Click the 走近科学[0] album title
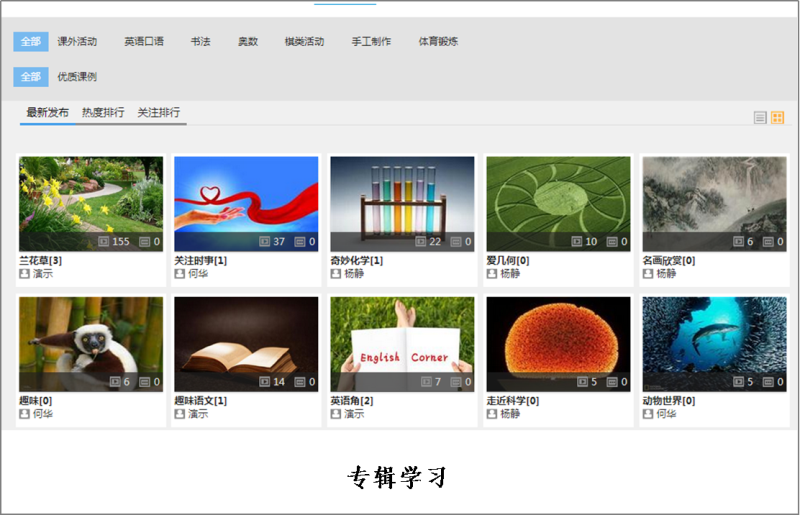The width and height of the screenshot is (800, 515). click(x=513, y=401)
